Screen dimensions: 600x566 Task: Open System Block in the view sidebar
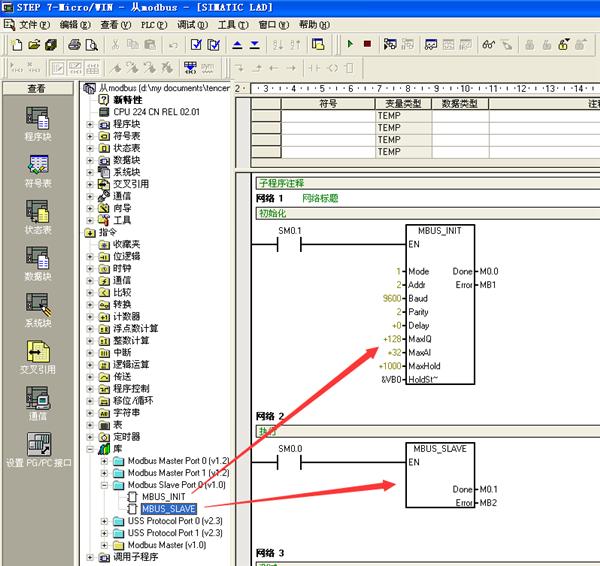(38, 310)
